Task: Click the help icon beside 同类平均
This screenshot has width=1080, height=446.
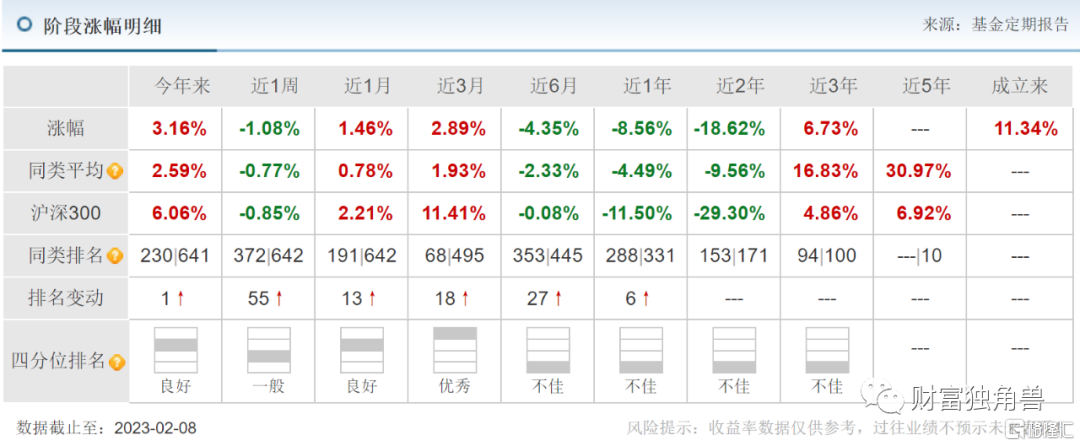Action: point(115,171)
